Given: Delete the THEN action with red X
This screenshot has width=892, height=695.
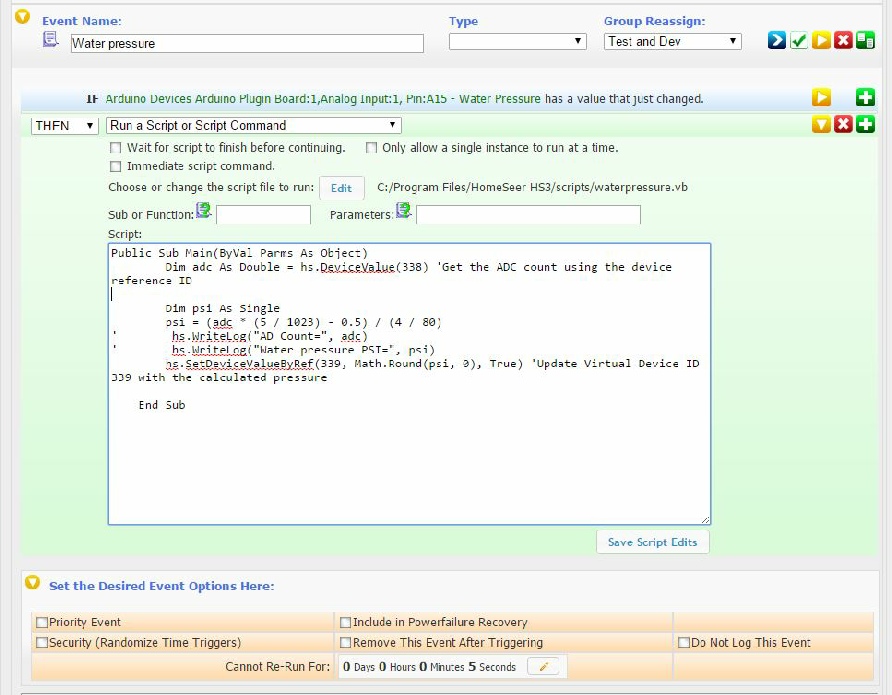Looking at the screenshot, I should [843, 124].
